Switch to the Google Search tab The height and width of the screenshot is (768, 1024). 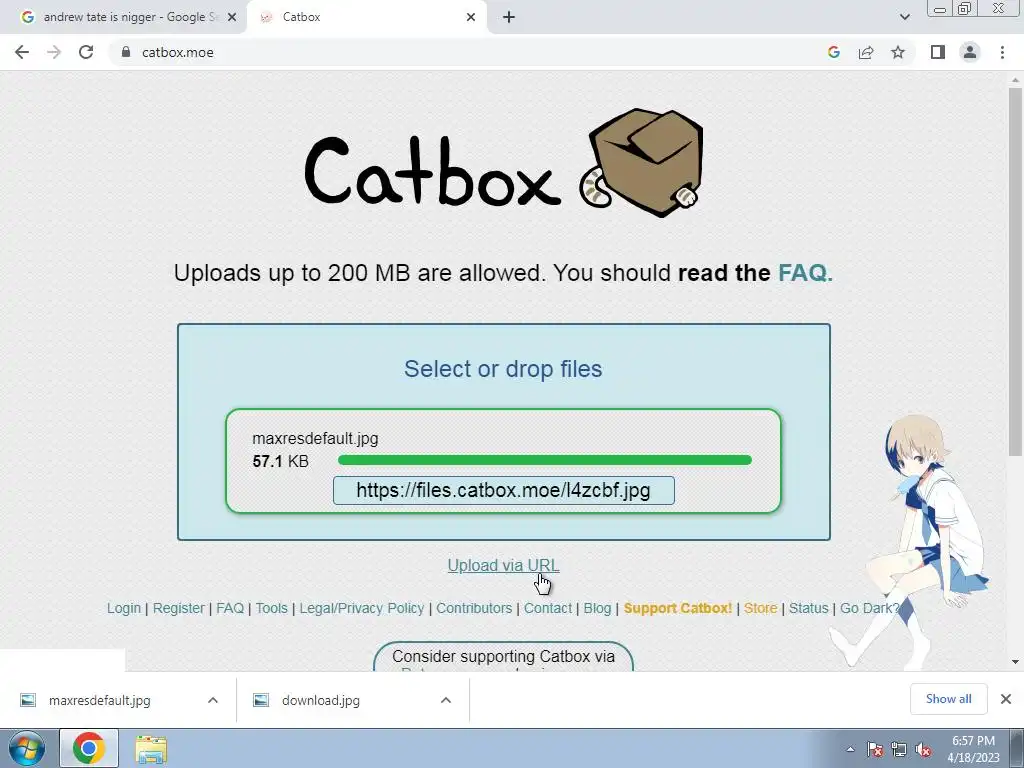click(x=123, y=17)
